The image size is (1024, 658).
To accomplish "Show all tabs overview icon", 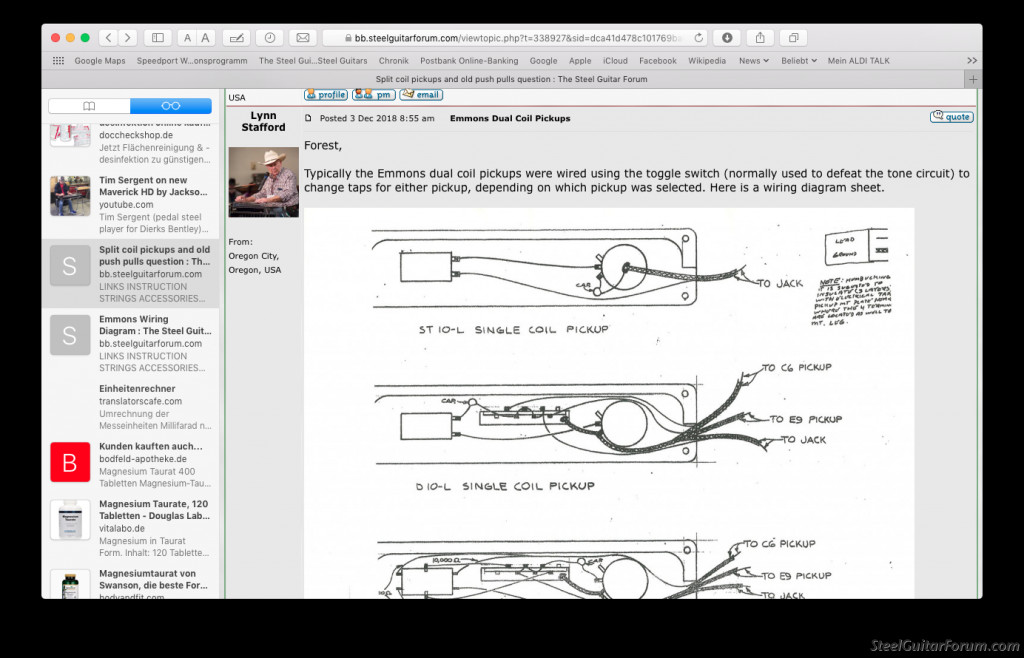I will tap(793, 38).
